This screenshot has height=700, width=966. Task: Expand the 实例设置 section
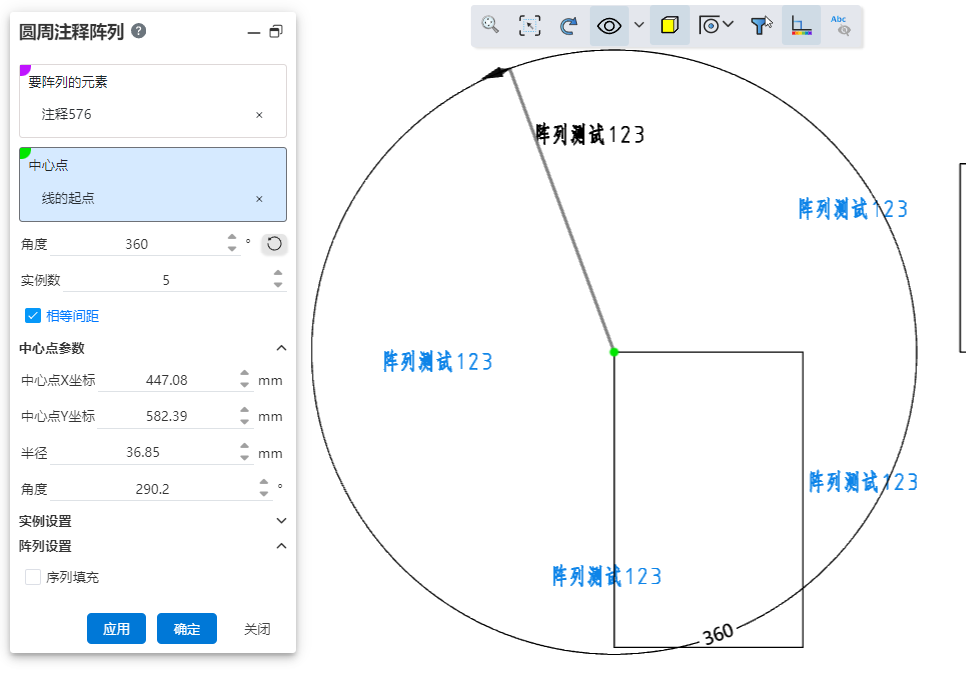(x=281, y=521)
